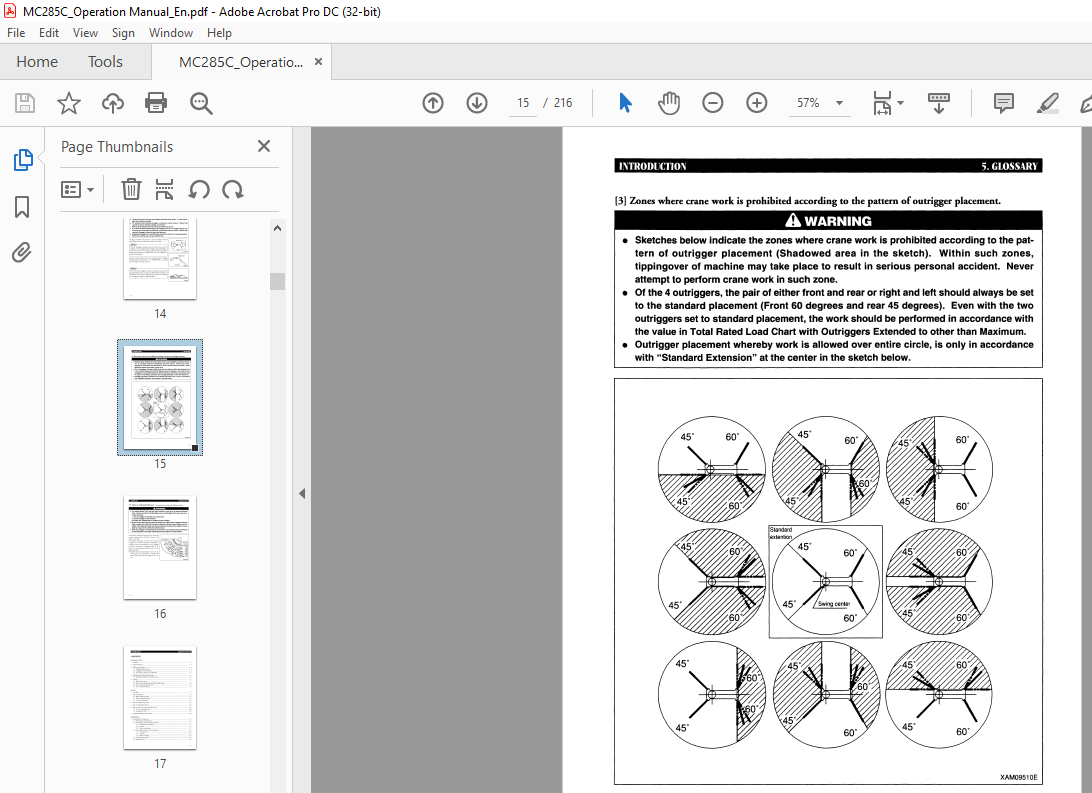Add document to starred with star icon
Image resolution: width=1092 pixels, height=793 pixels.
point(68,103)
